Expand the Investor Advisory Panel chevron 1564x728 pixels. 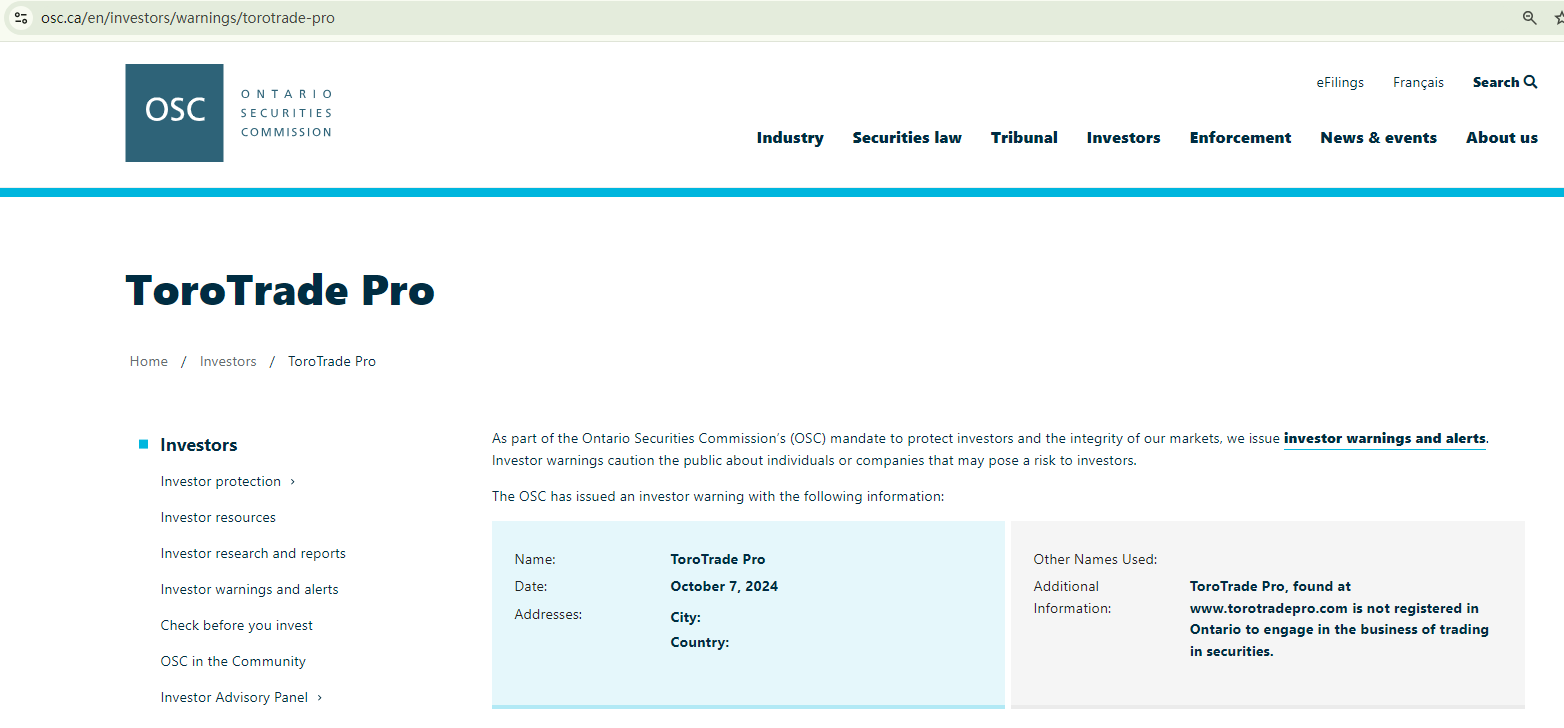point(320,697)
